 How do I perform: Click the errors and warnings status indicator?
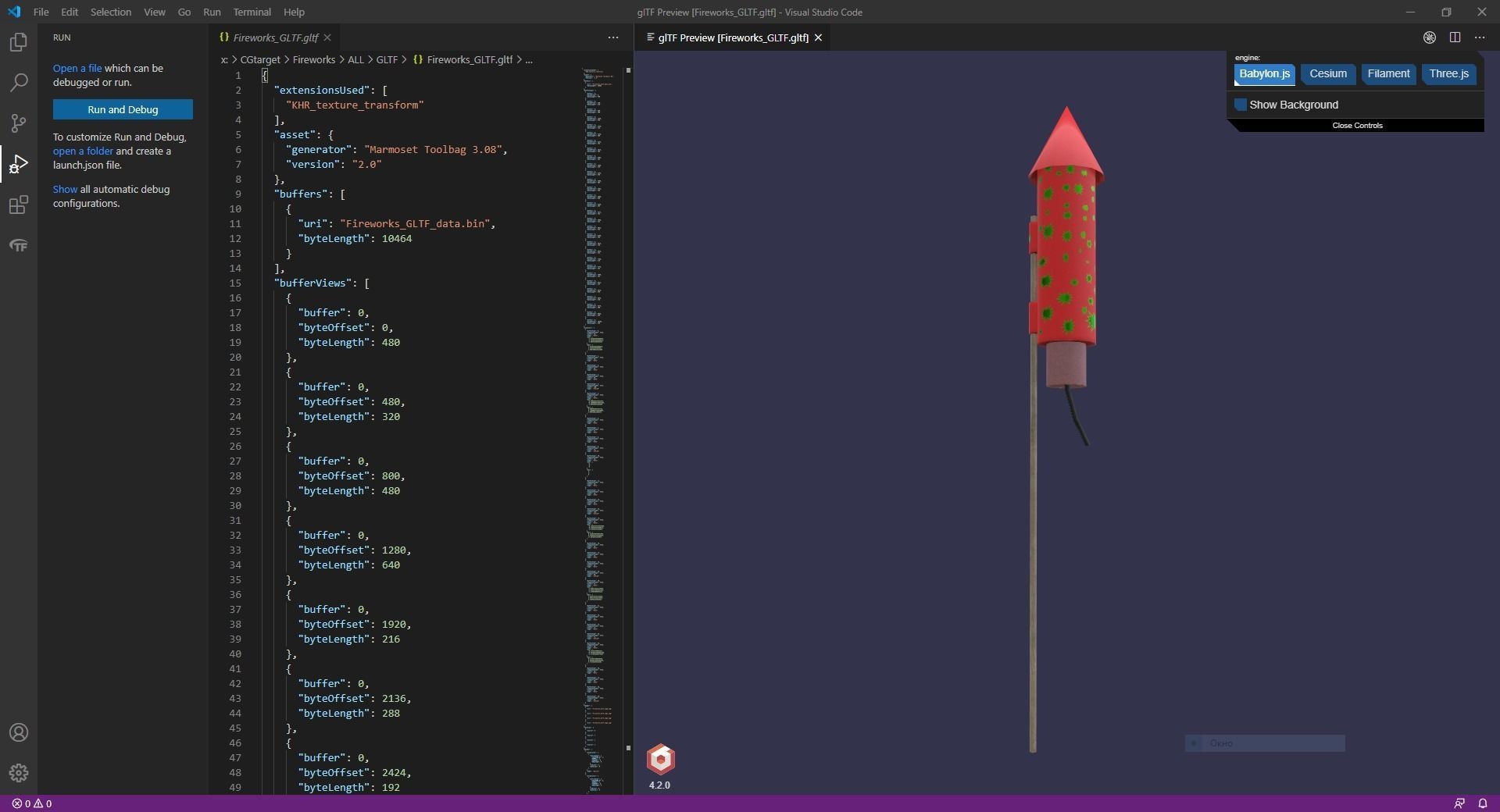[x=32, y=803]
